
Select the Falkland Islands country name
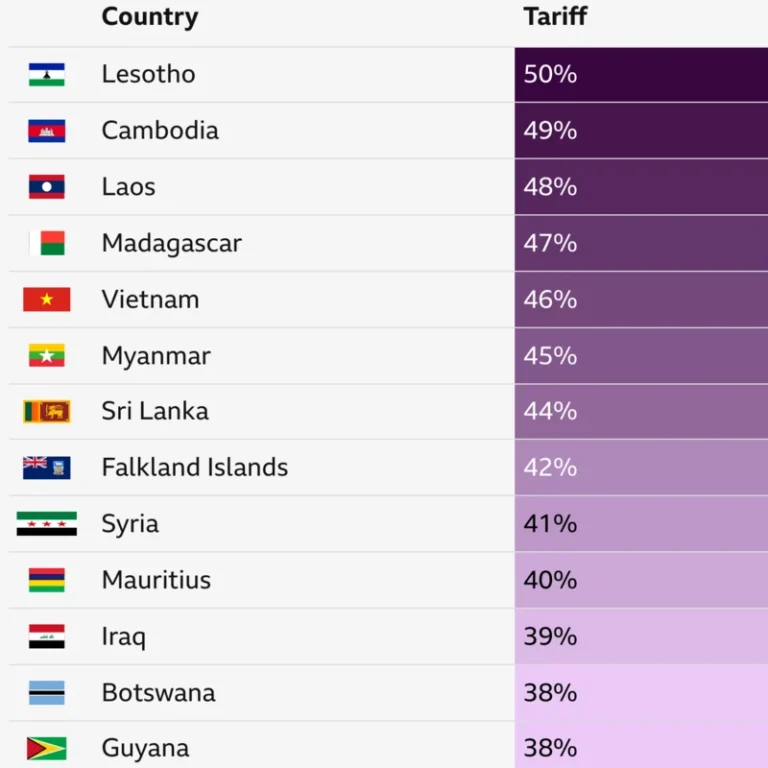(194, 467)
